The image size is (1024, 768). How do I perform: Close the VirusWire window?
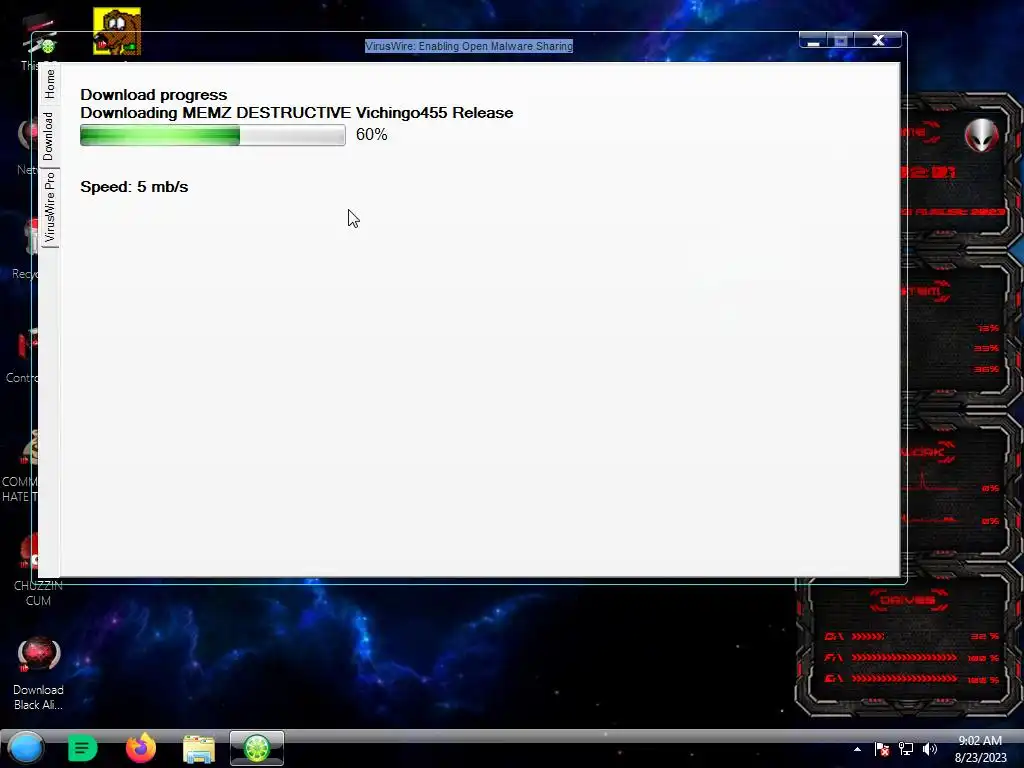(x=878, y=40)
